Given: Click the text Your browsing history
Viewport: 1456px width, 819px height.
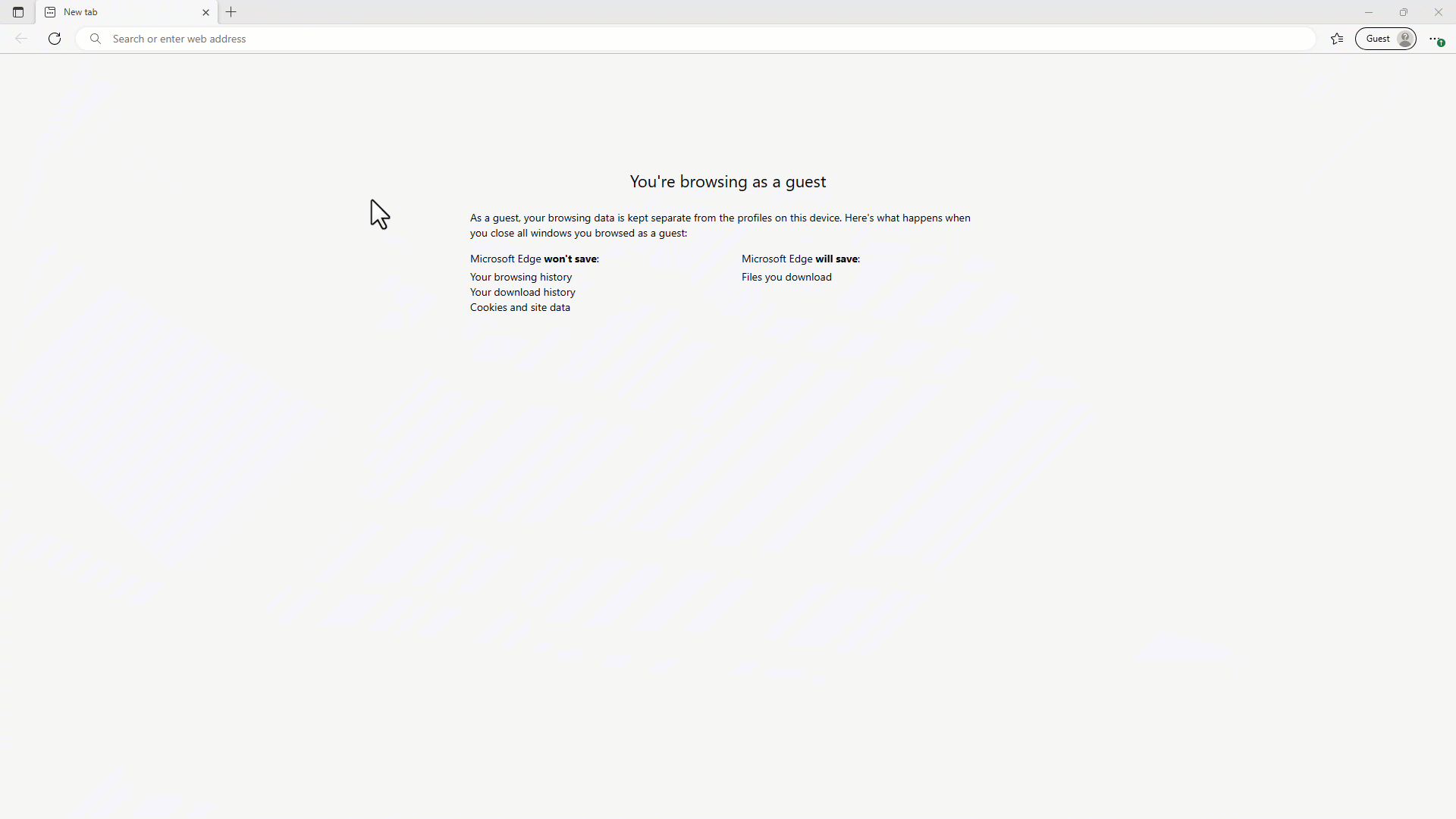Looking at the screenshot, I should pyautogui.click(x=521, y=278).
